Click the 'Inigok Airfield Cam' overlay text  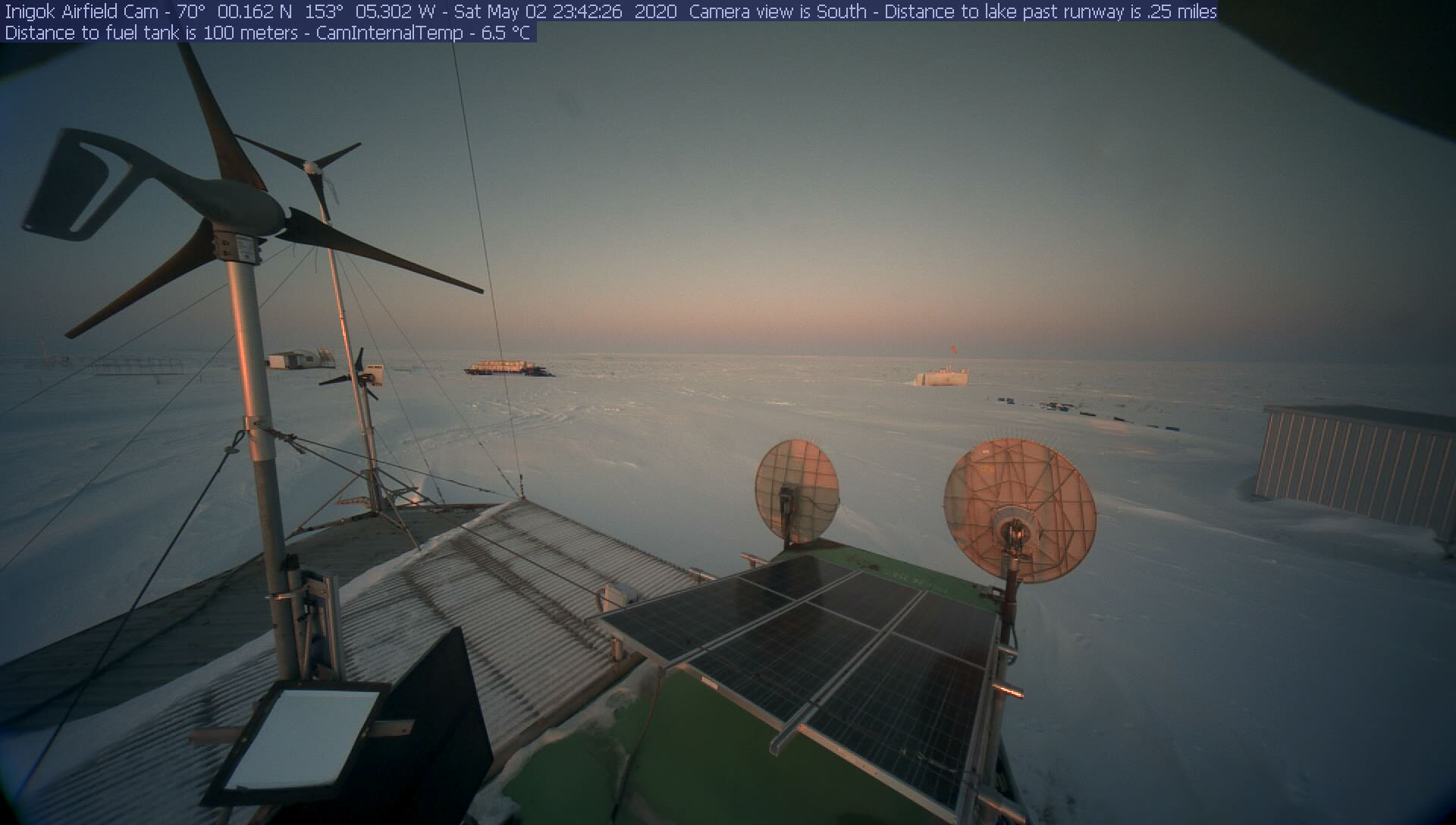point(82,11)
